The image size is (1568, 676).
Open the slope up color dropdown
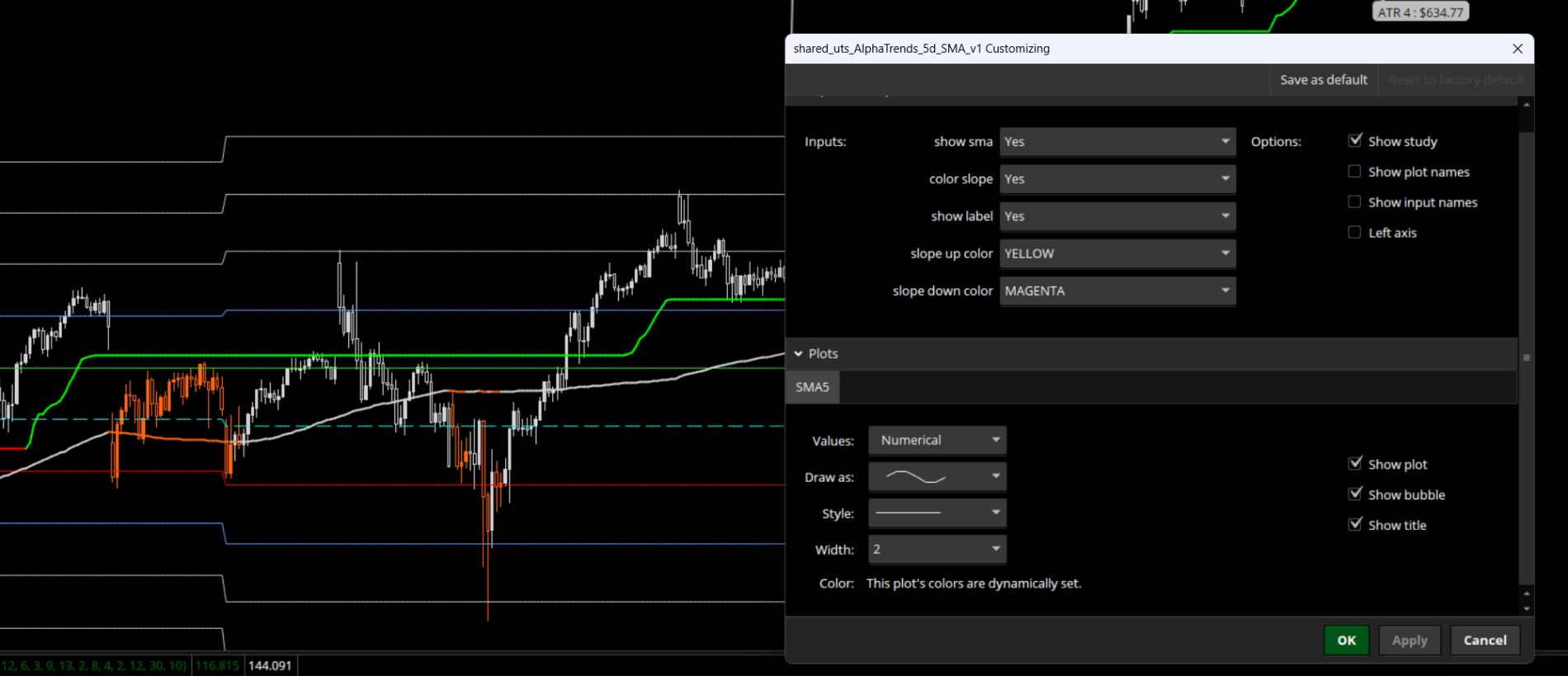(1117, 253)
